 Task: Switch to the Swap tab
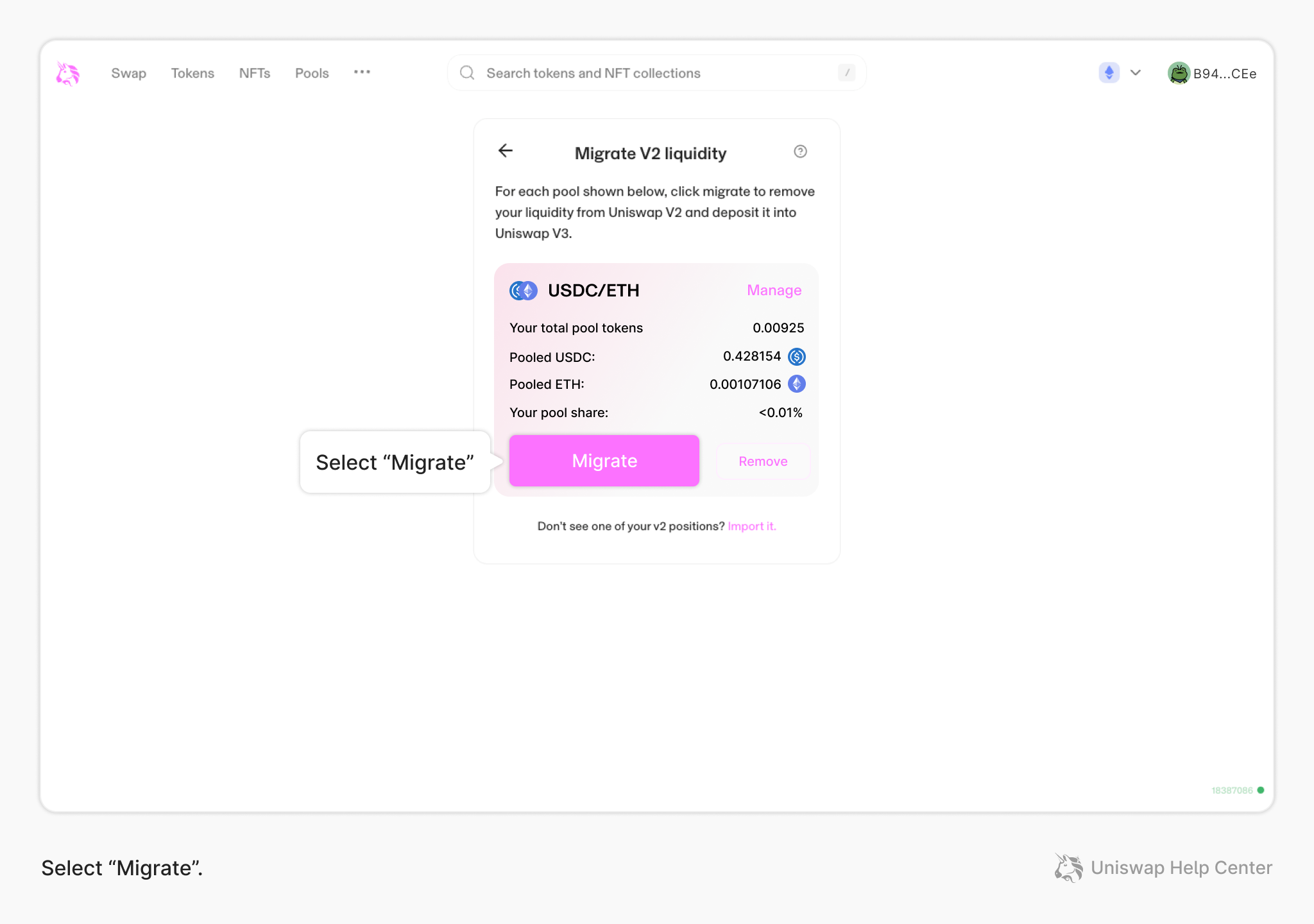(128, 73)
